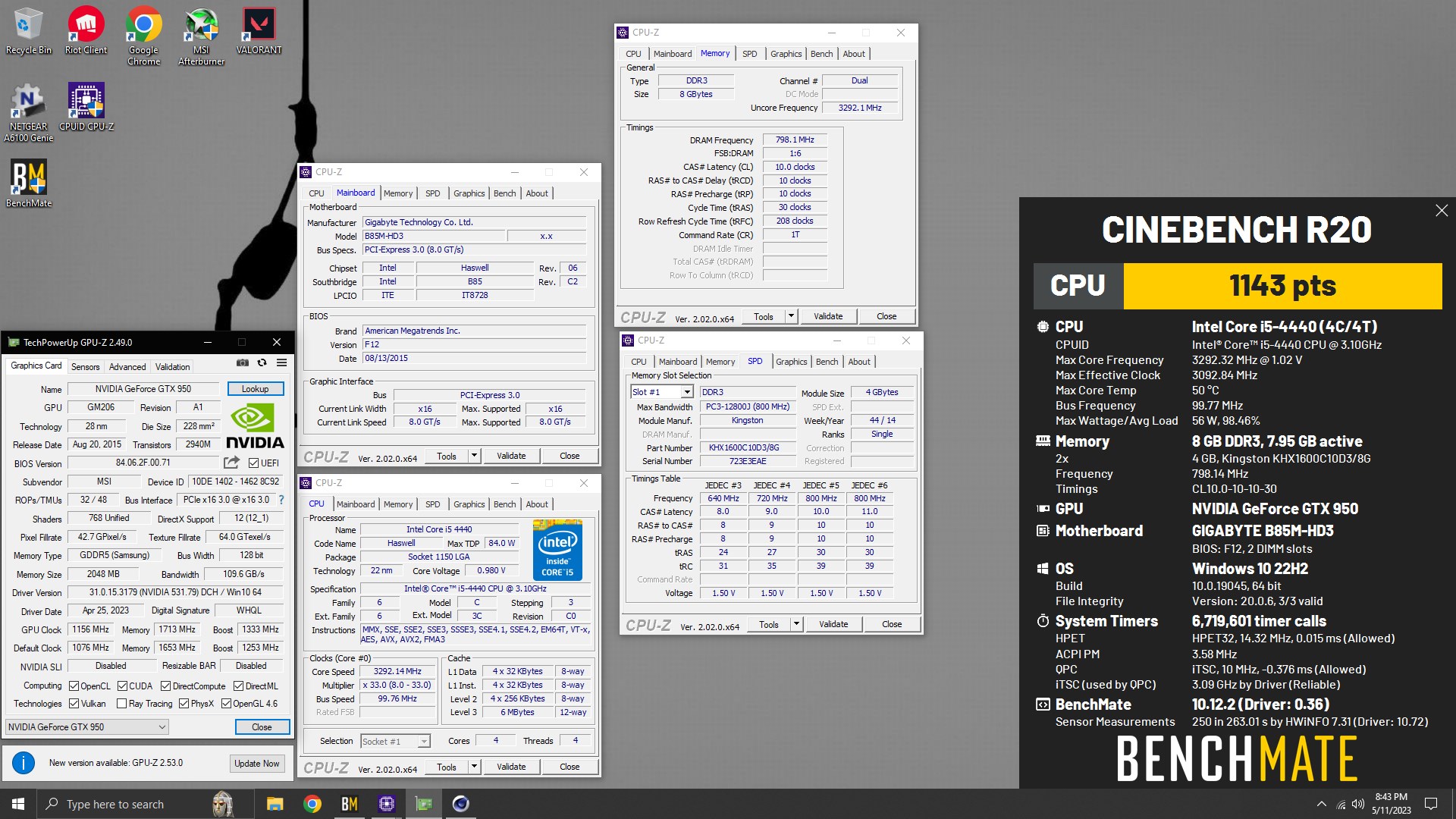Close the Cinebench R20 BenchMate panel

[1442, 211]
